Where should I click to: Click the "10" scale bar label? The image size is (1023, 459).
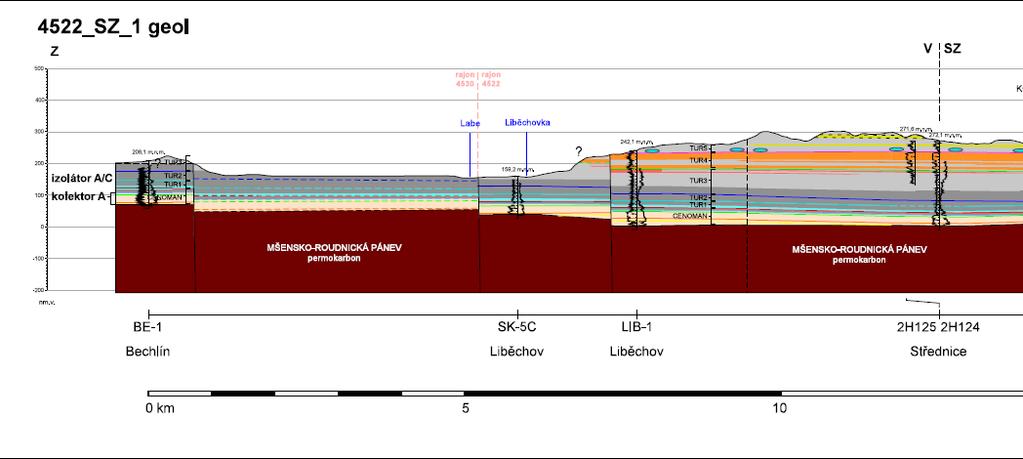[780, 409]
